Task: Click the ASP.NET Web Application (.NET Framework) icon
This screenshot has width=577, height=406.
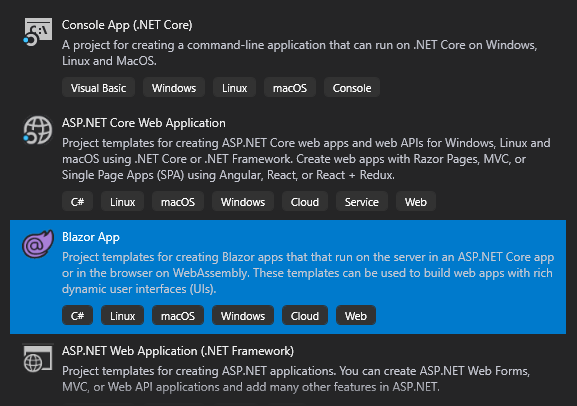Action: pyautogui.click(x=38, y=358)
